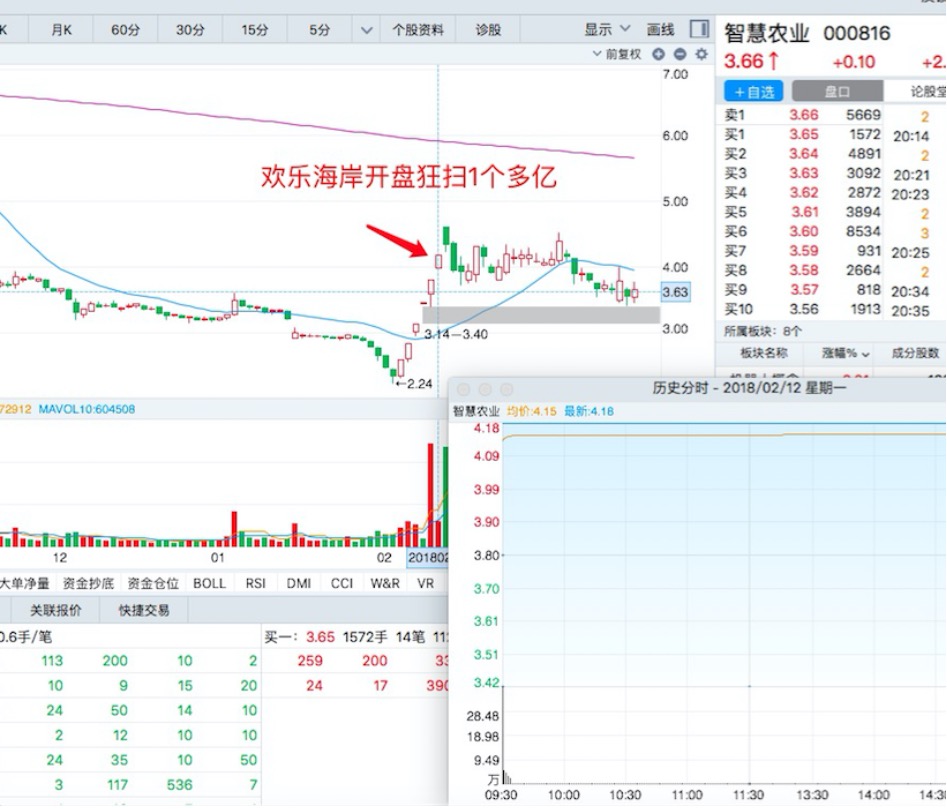
Task: Click the 画线 drawing tool button
Action: [661, 29]
